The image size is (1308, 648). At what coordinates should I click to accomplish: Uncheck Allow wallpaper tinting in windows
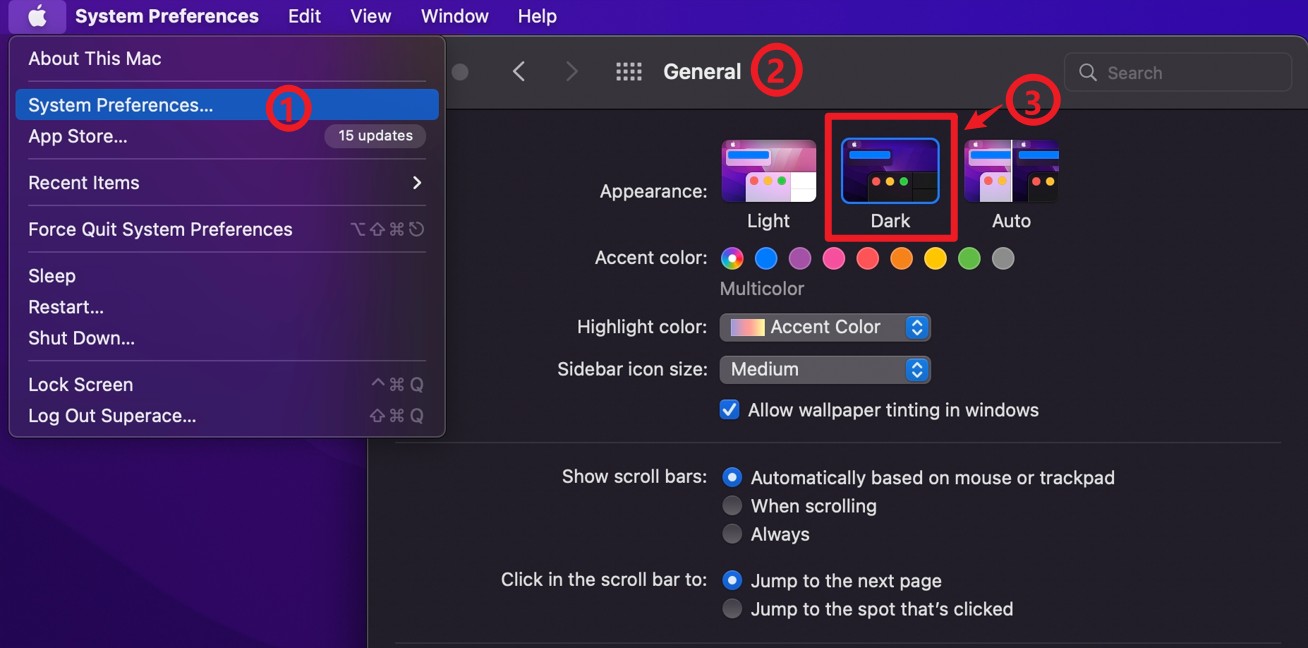pyautogui.click(x=729, y=409)
